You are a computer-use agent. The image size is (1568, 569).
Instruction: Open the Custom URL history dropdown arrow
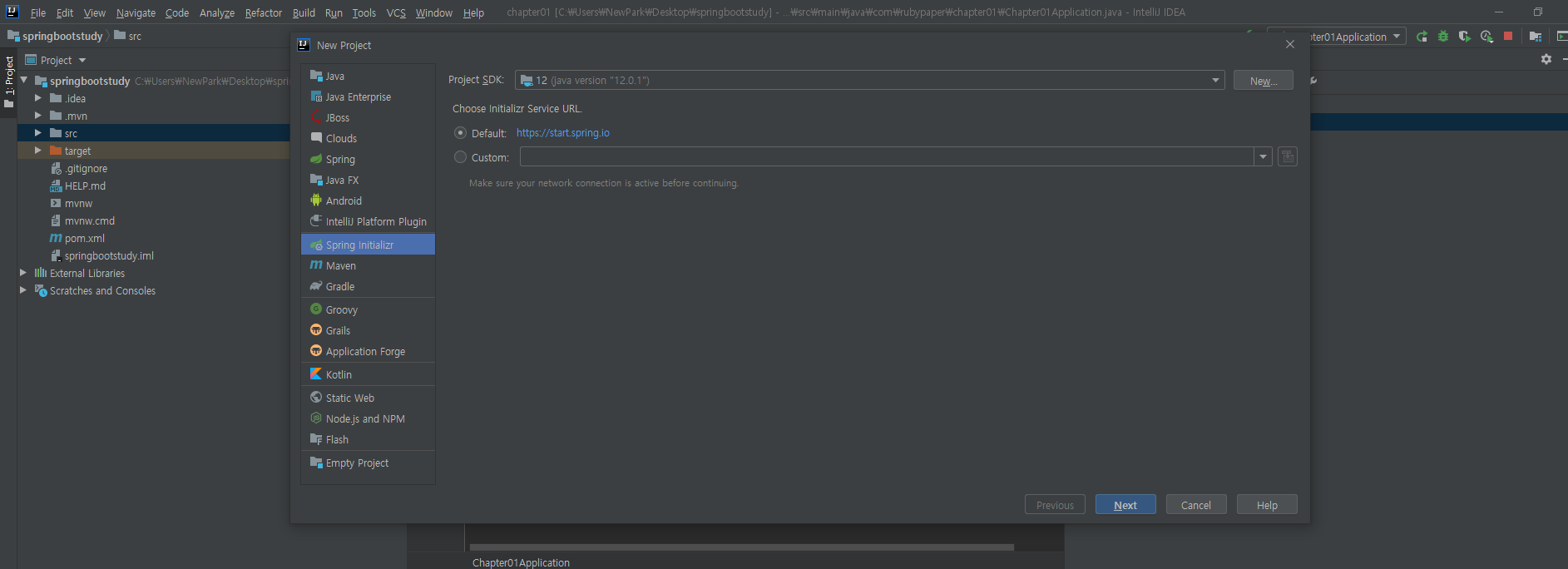click(1263, 156)
